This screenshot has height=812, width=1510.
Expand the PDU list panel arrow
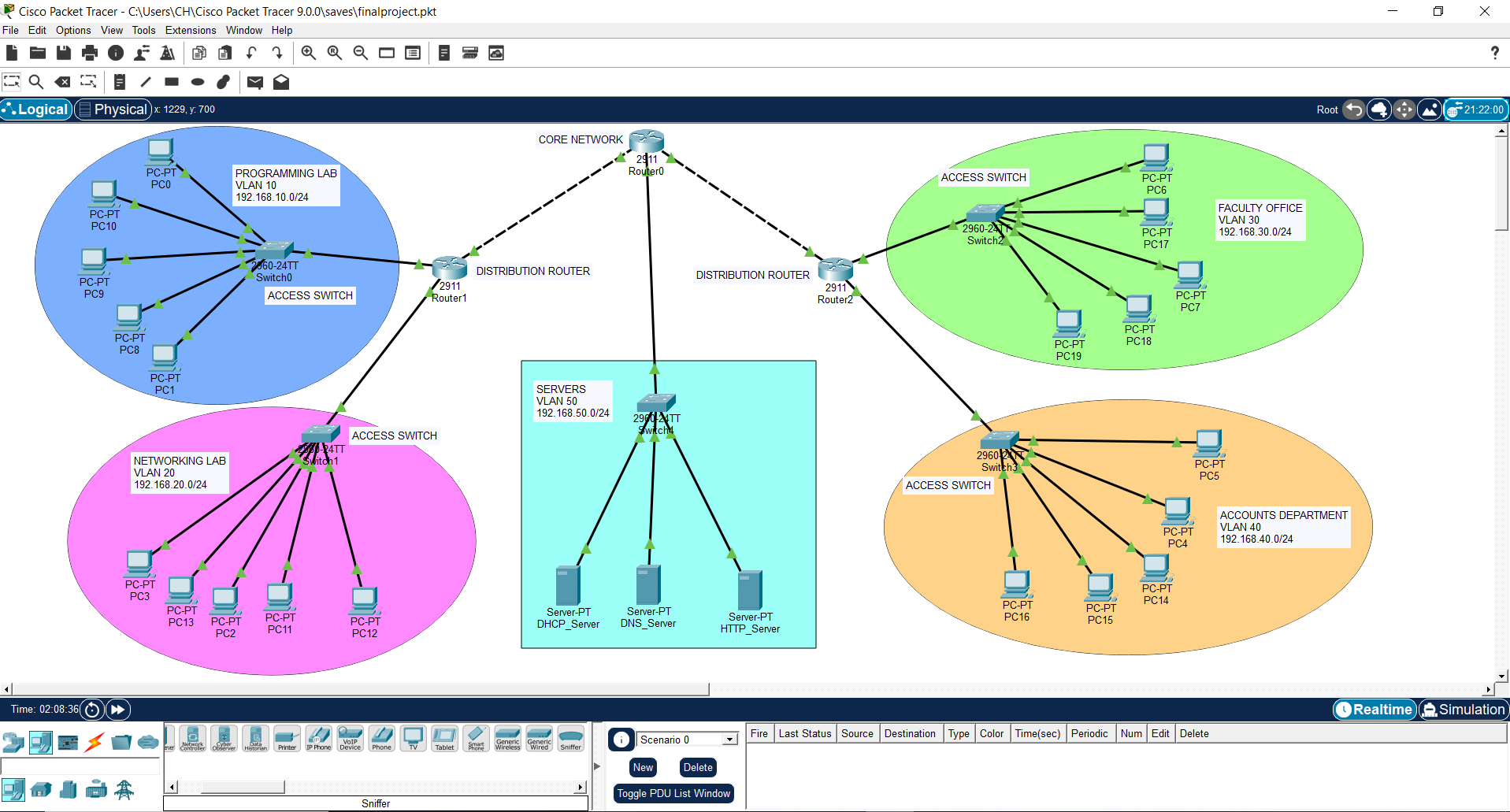(x=596, y=766)
